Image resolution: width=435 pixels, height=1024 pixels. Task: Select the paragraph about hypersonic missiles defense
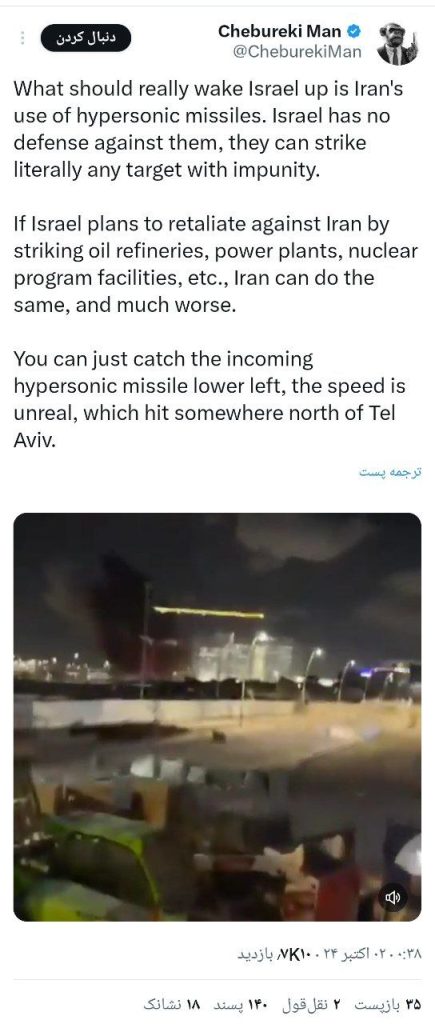click(x=209, y=129)
